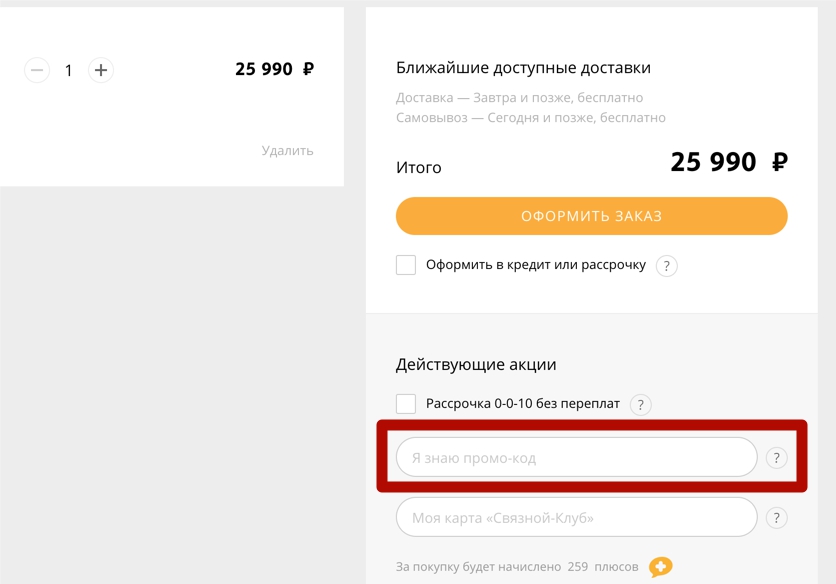Viewport: 836px width, 584px height.
Task: Click the Оформить в кредит или рассрочку label
Action: (536, 265)
